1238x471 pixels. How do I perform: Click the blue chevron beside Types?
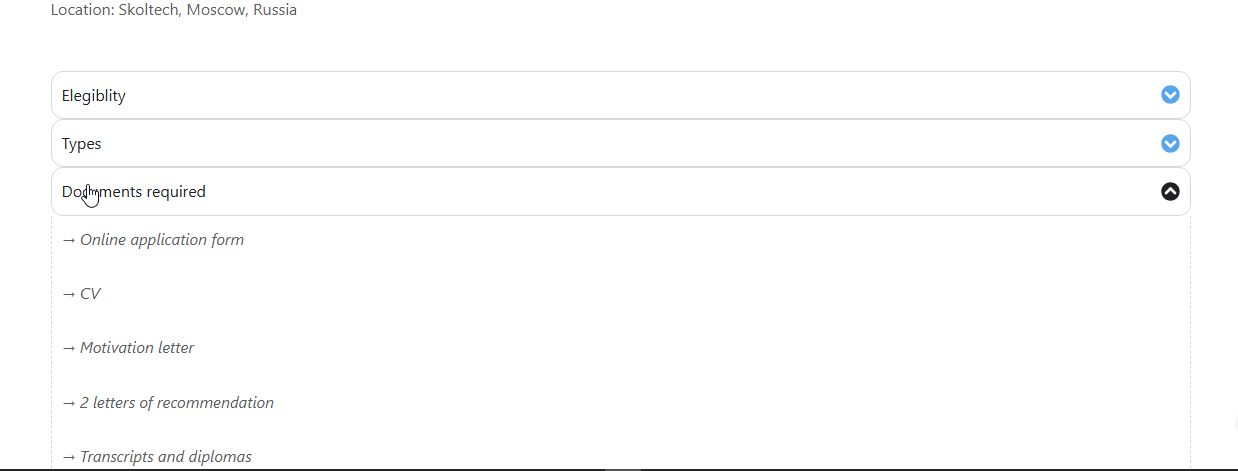(1170, 143)
